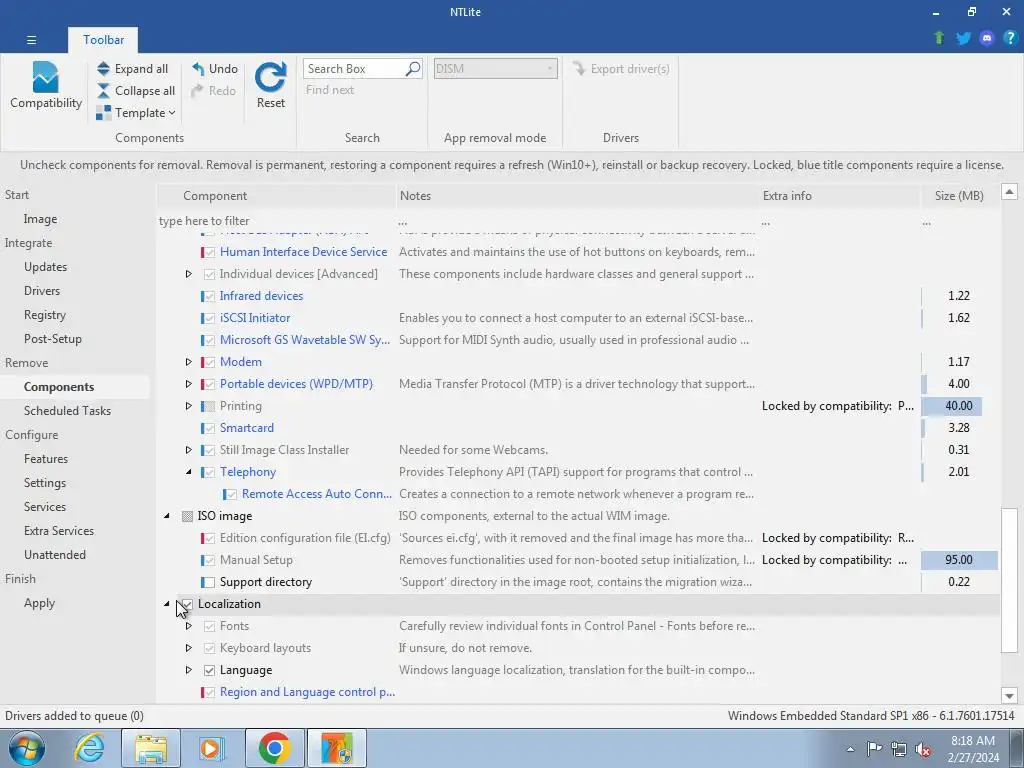The height and width of the screenshot is (768, 1024).
Task: Open the Compatibility options
Action: (x=46, y=85)
